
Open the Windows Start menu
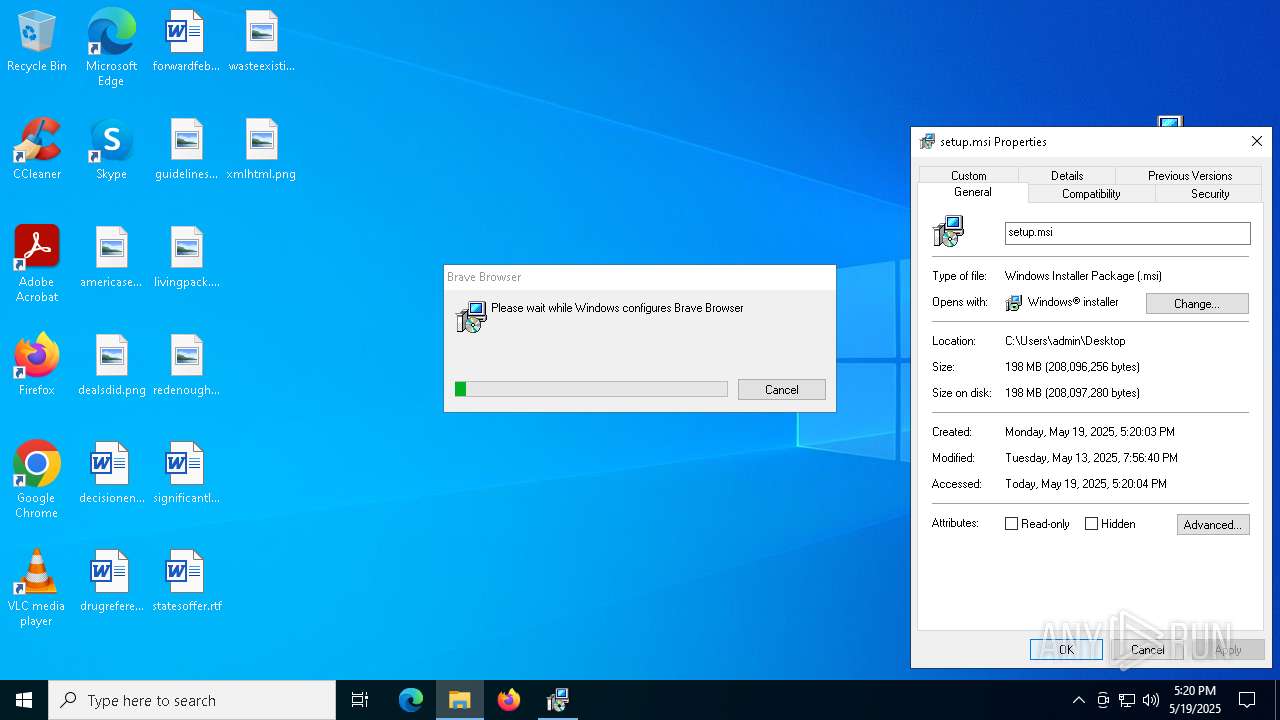(x=24, y=700)
